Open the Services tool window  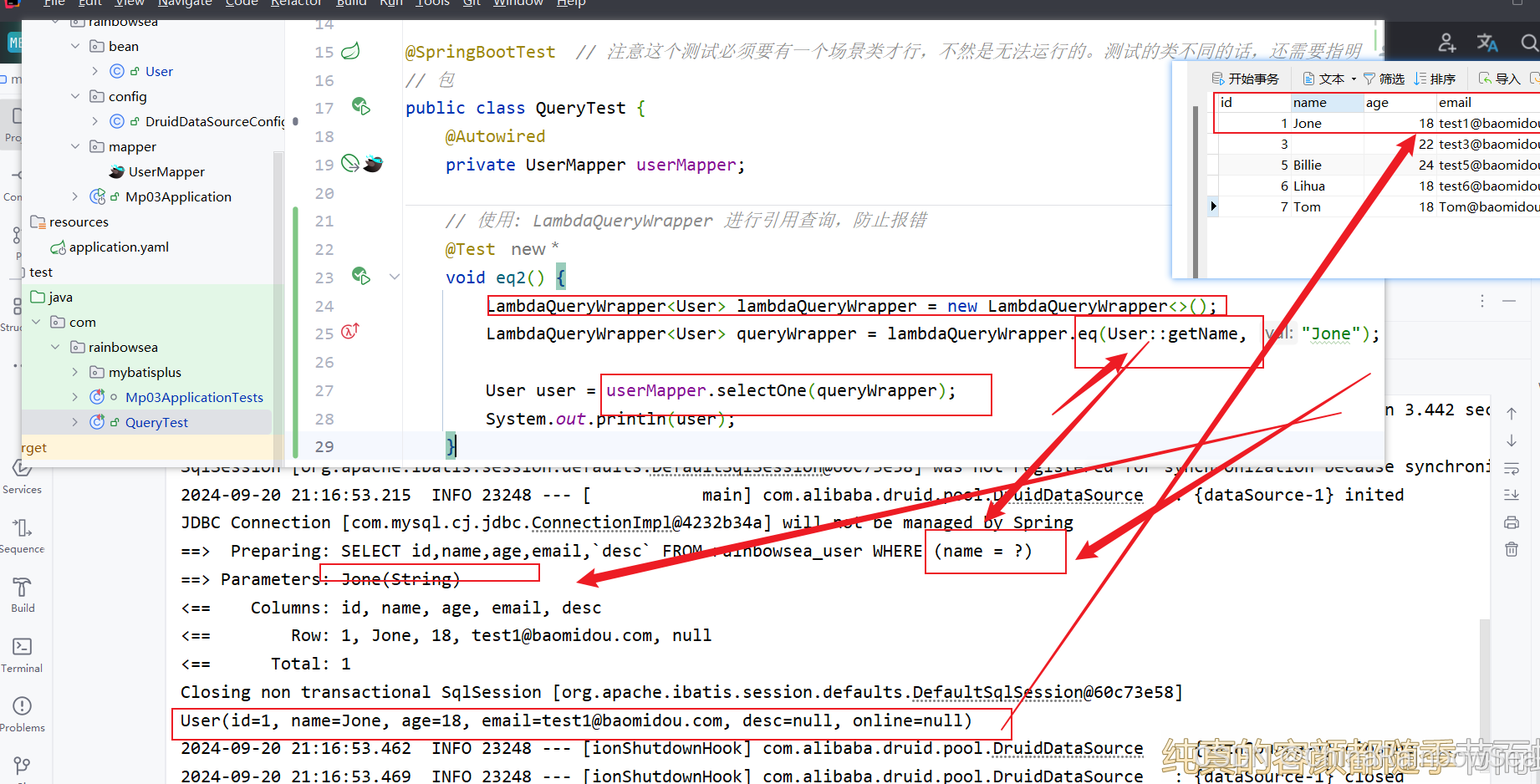(x=22, y=476)
